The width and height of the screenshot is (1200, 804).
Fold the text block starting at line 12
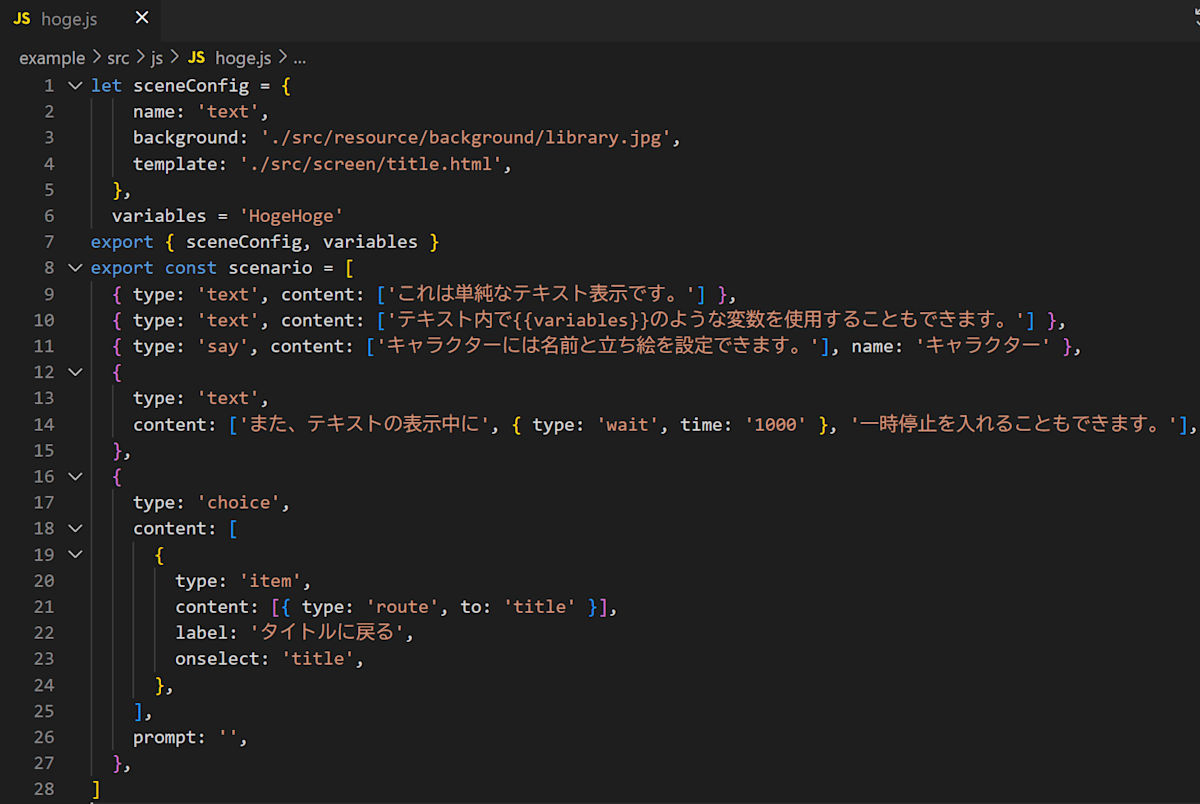pos(75,371)
